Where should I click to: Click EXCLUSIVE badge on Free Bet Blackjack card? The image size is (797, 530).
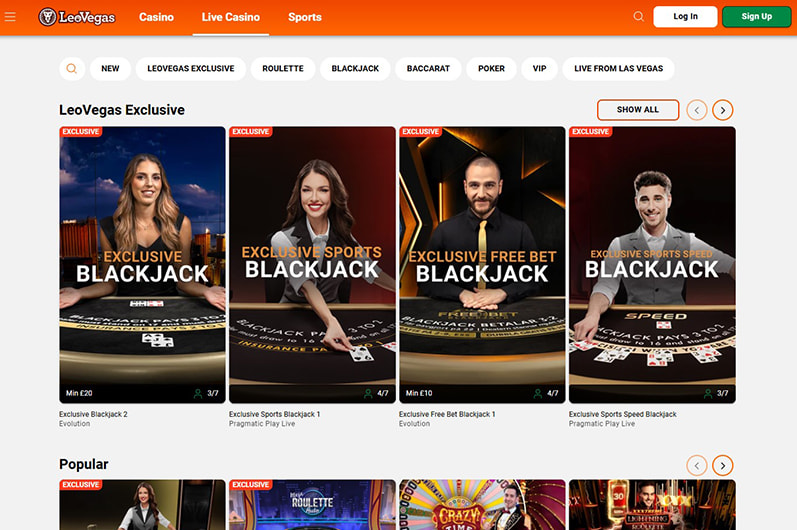[x=421, y=132]
